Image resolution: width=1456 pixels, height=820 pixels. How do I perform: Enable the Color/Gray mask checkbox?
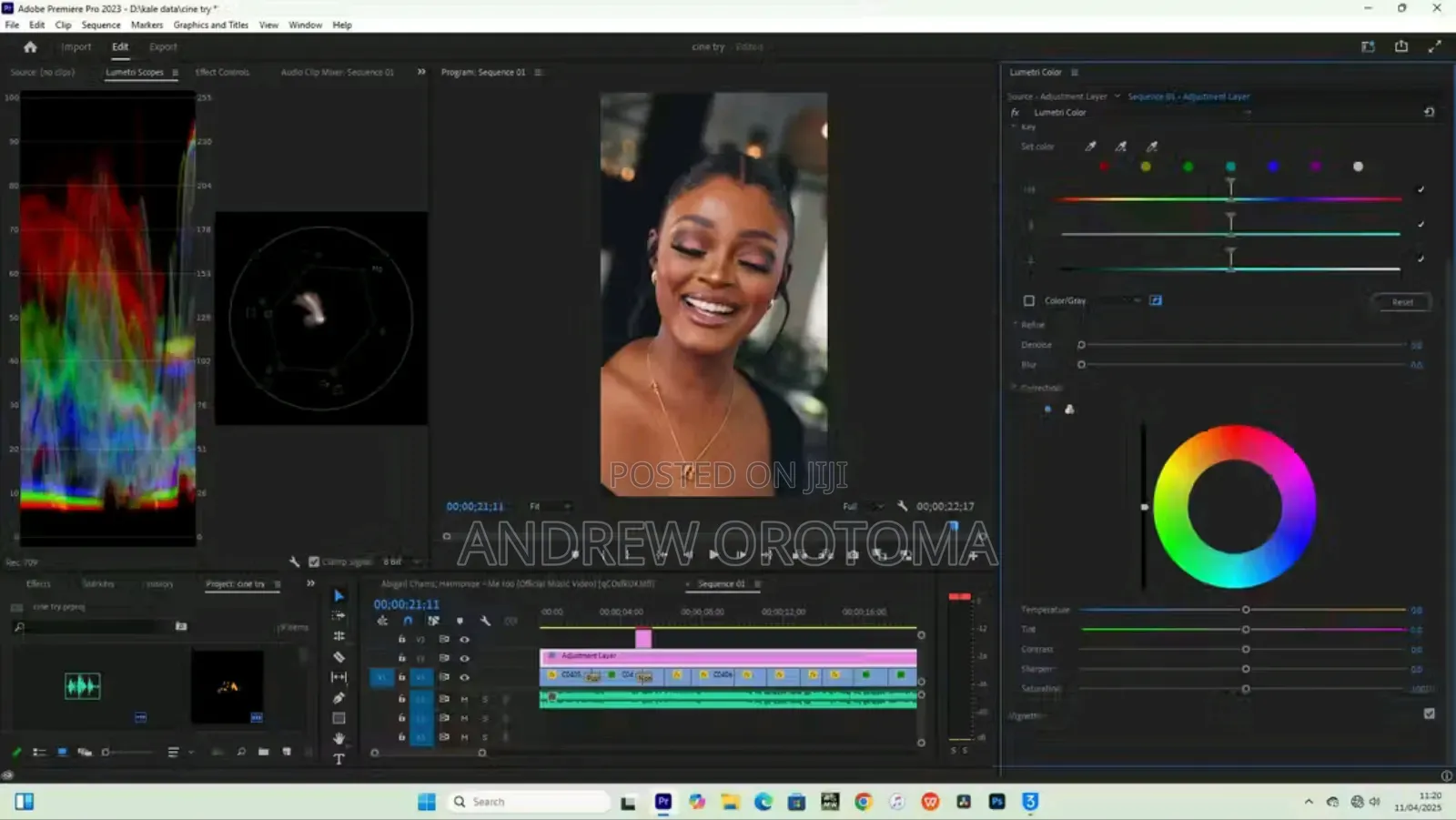pos(1028,300)
